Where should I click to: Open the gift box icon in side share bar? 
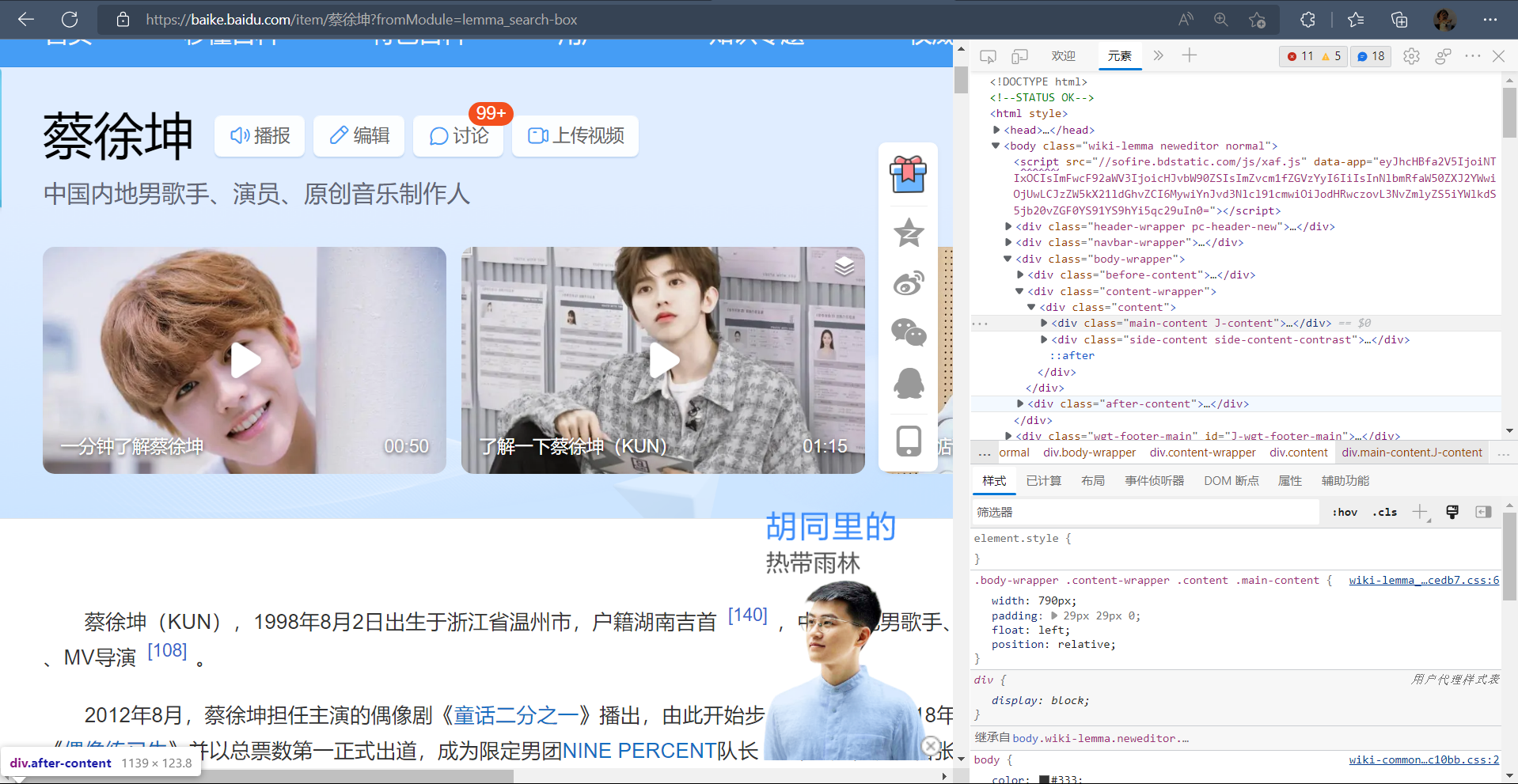click(x=909, y=174)
